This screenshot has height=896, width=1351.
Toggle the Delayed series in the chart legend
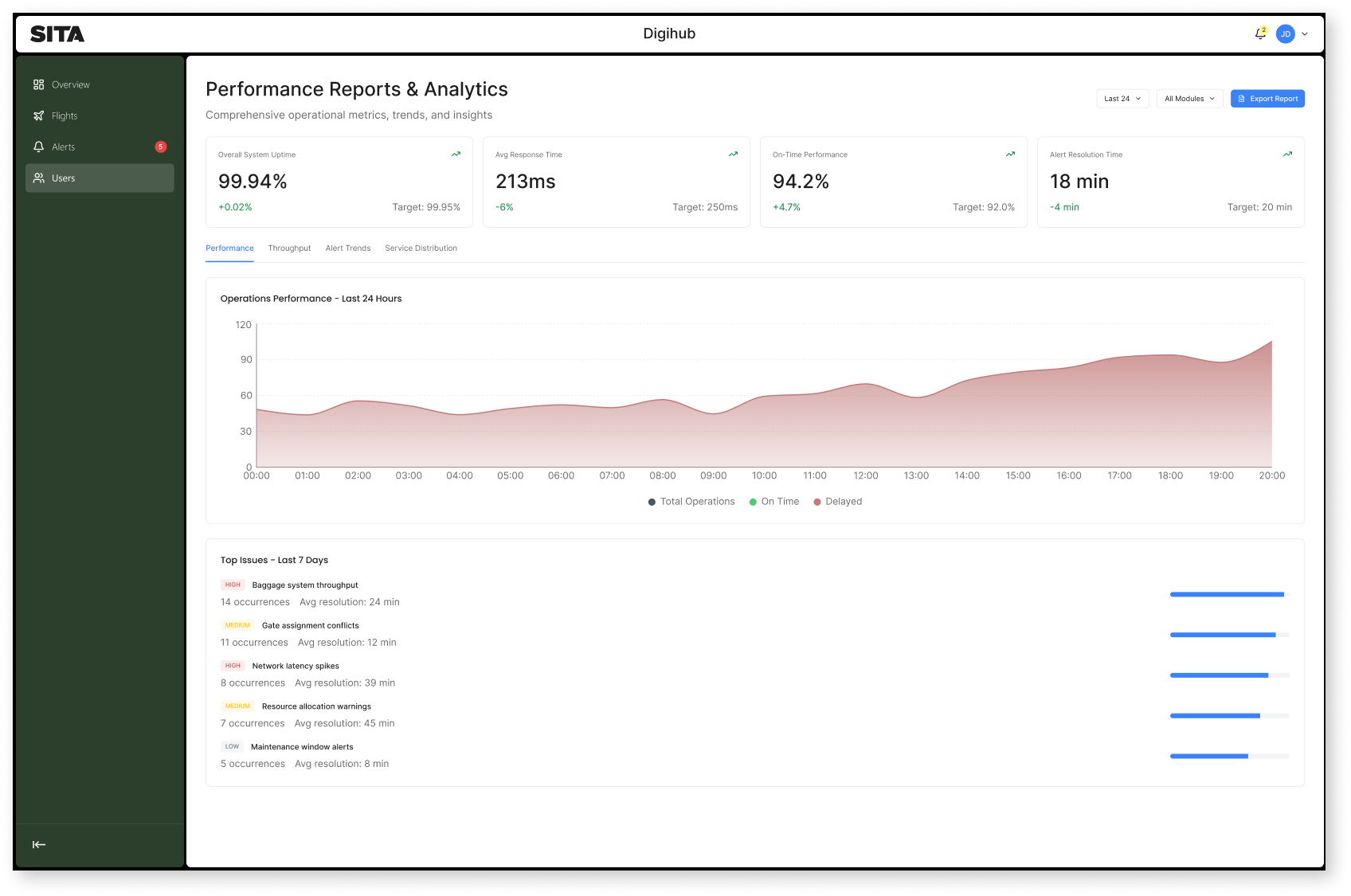coord(838,501)
